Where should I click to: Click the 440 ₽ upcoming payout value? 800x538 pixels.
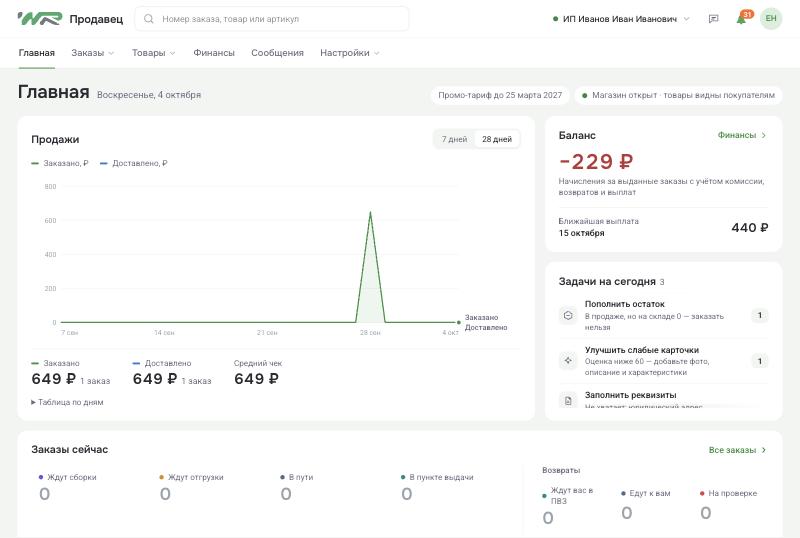(x=749, y=228)
